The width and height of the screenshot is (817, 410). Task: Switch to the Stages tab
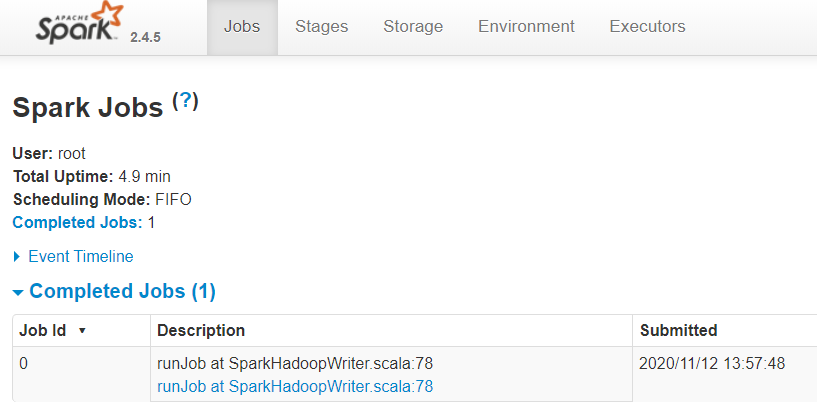pos(321,27)
